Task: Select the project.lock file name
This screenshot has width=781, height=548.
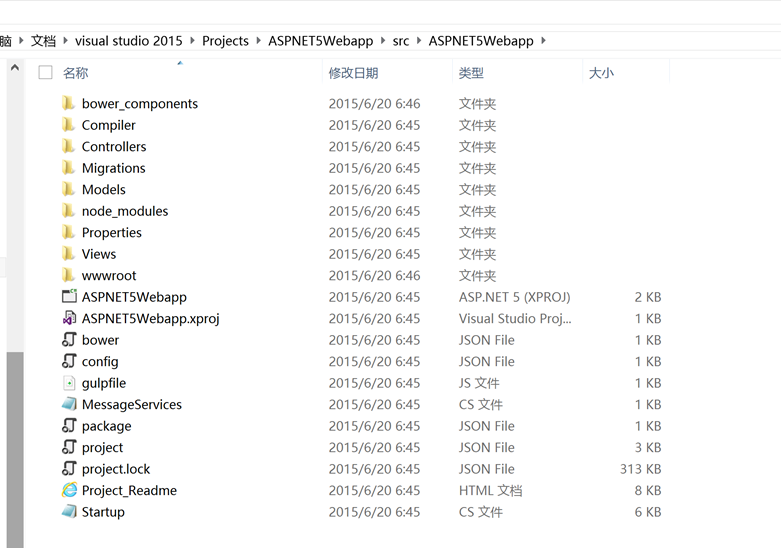Action: point(116,469)
